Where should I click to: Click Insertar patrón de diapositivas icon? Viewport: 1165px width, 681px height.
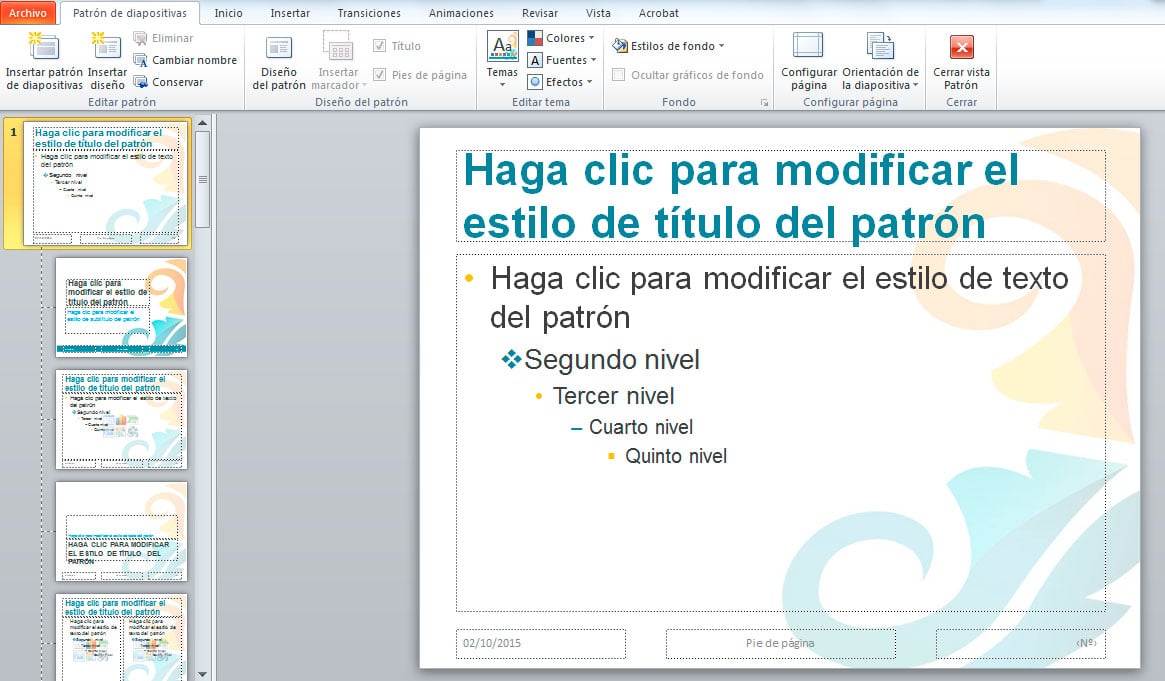(x=44, y=48)
